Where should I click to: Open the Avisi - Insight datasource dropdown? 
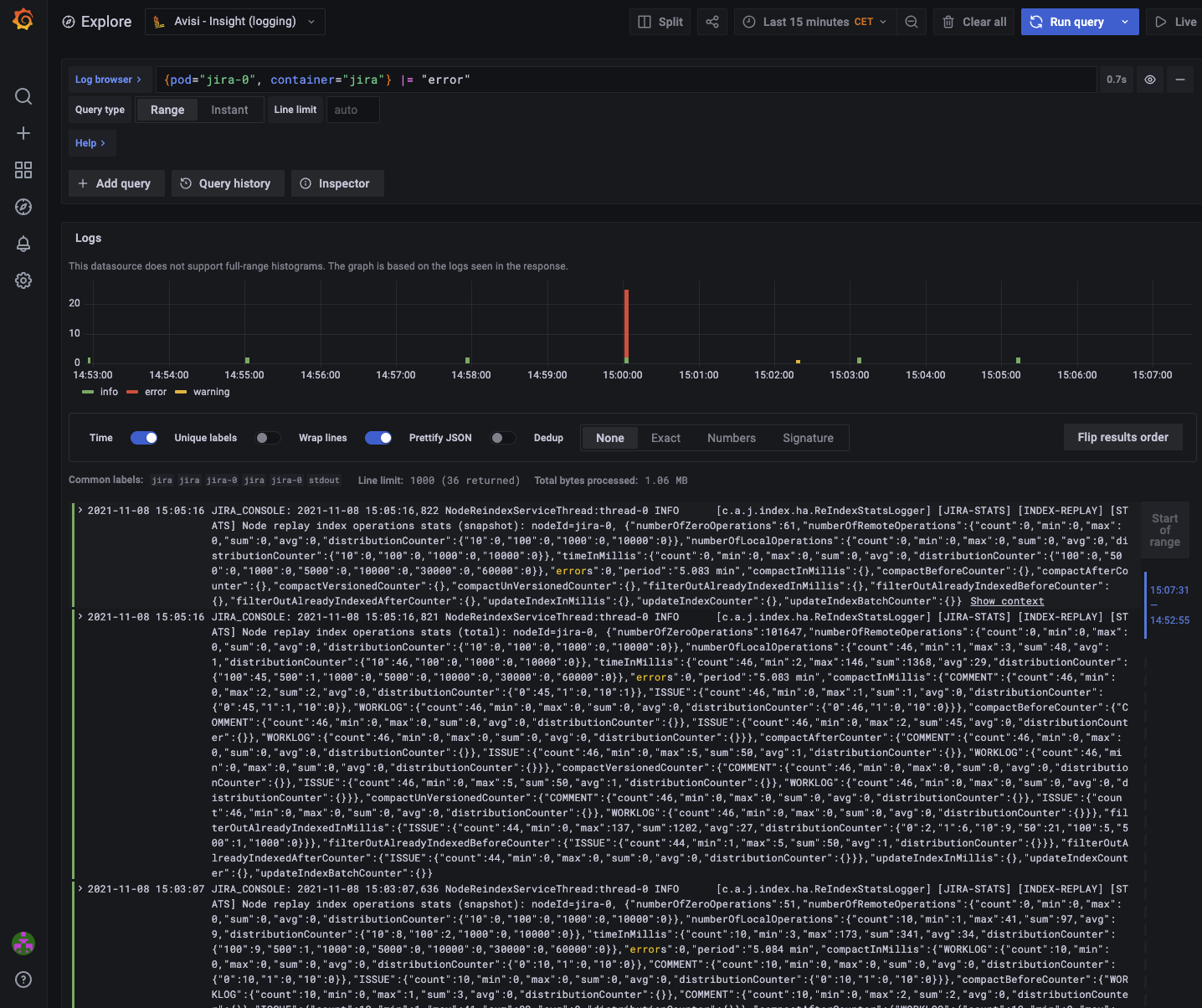[x=235, y=22]
